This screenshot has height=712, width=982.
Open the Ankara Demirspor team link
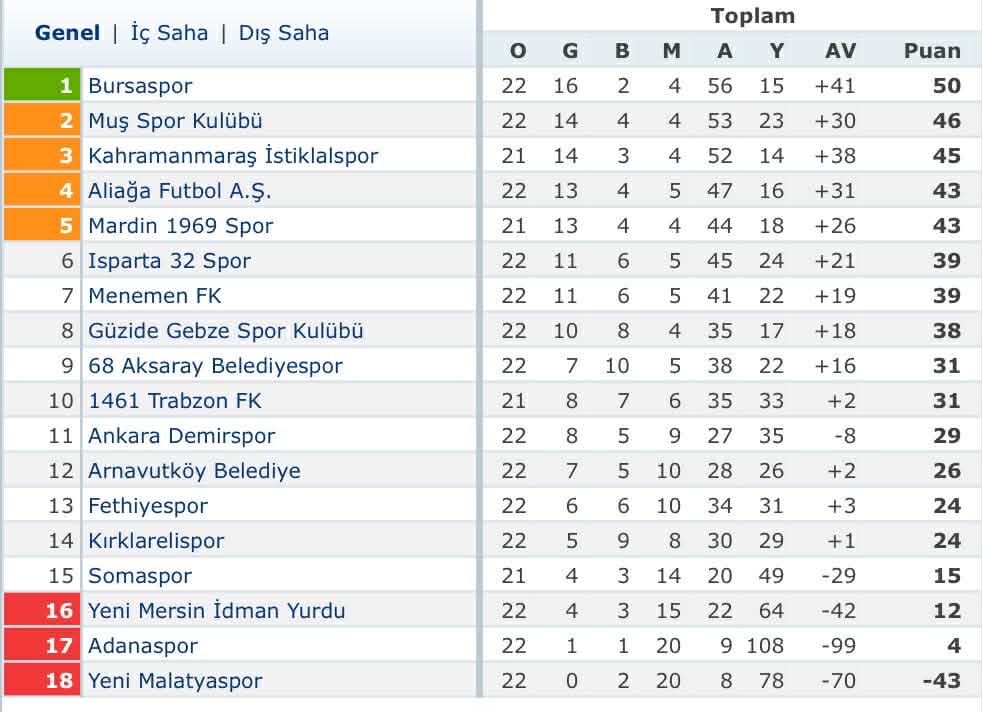click(x=181, y=436)
